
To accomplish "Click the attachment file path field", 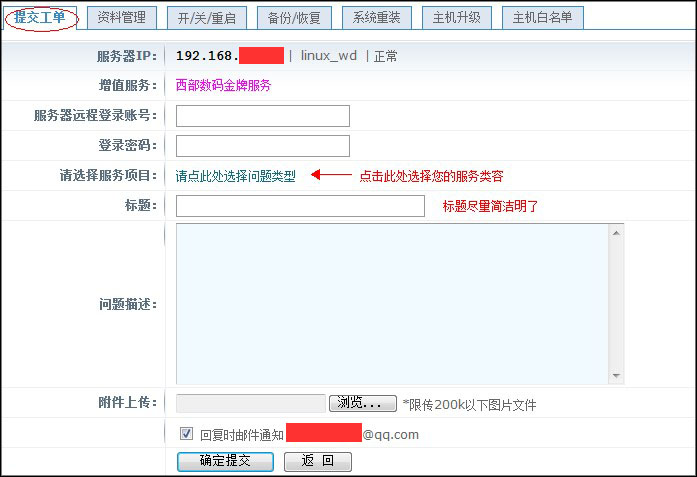I will 250,403.
